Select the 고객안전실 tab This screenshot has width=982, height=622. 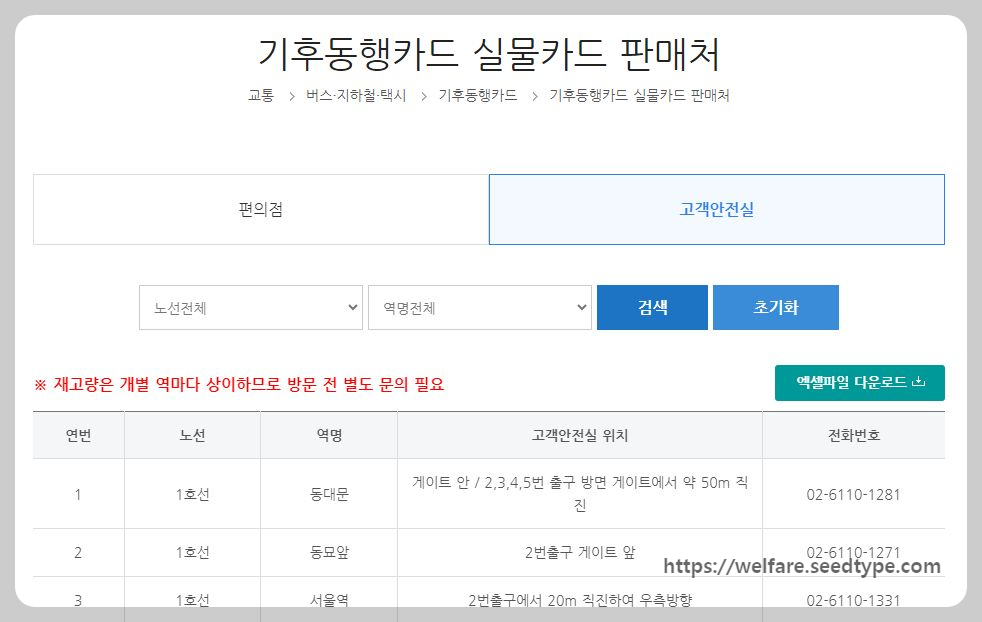[x=716, y=208]
